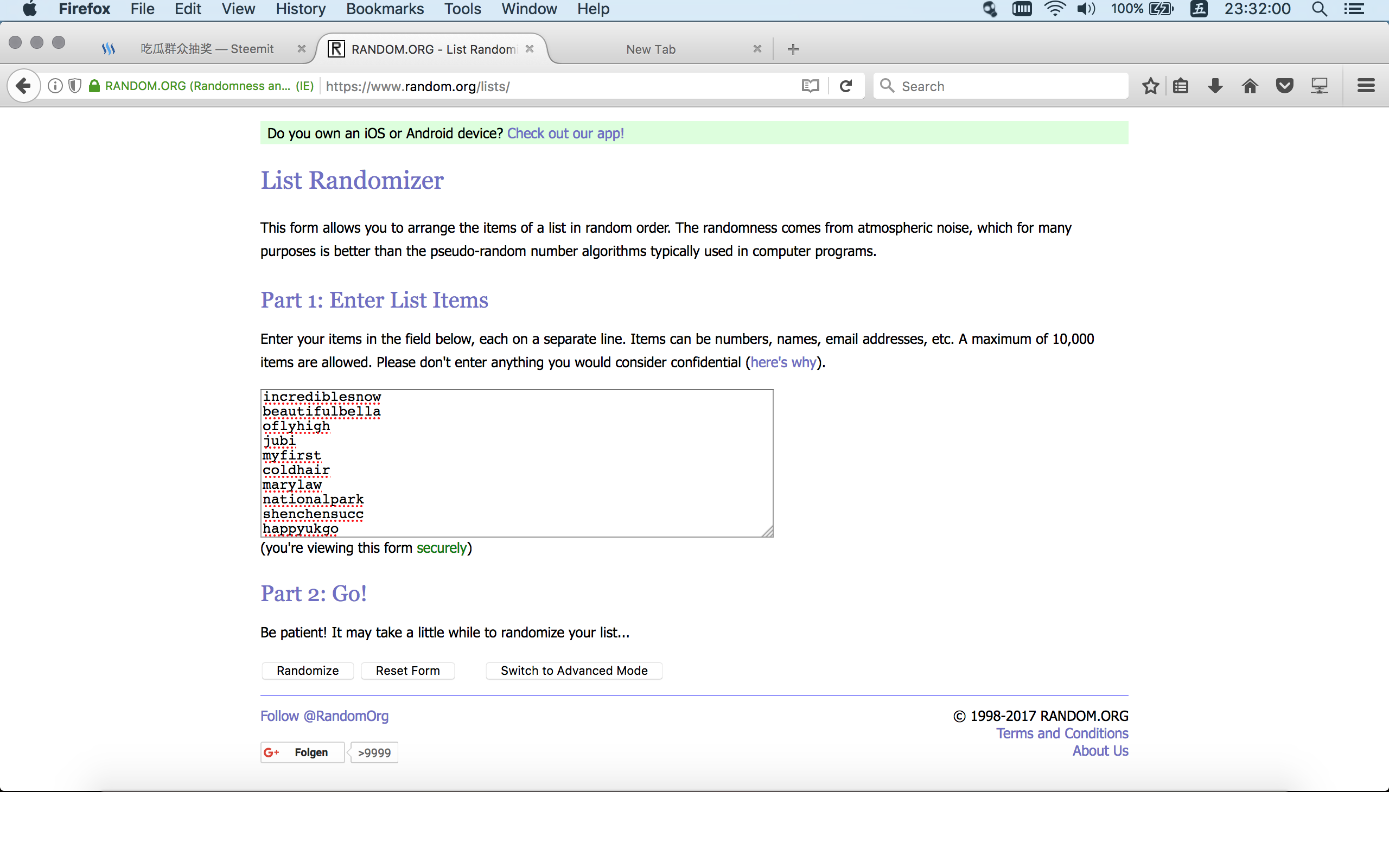Click the text area resize handle
The image size is (1389, 868).
click(x=767, y=532)
